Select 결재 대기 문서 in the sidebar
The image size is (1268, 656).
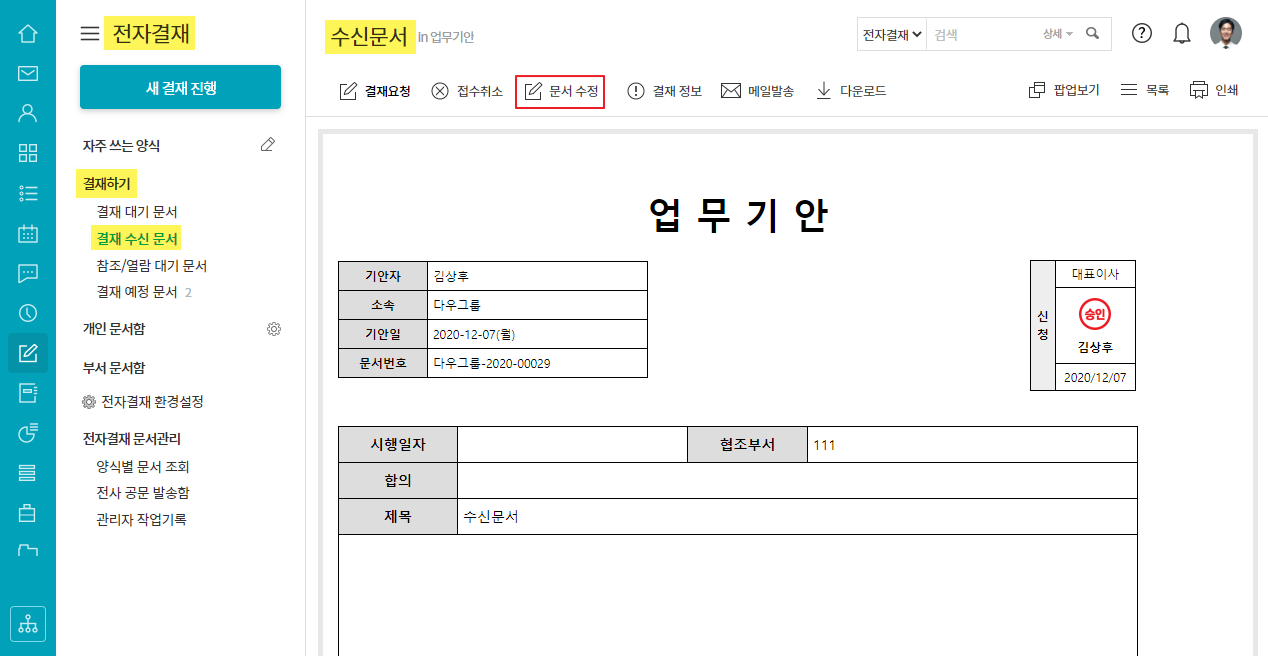pyautogui.click(x=137, y=212)
